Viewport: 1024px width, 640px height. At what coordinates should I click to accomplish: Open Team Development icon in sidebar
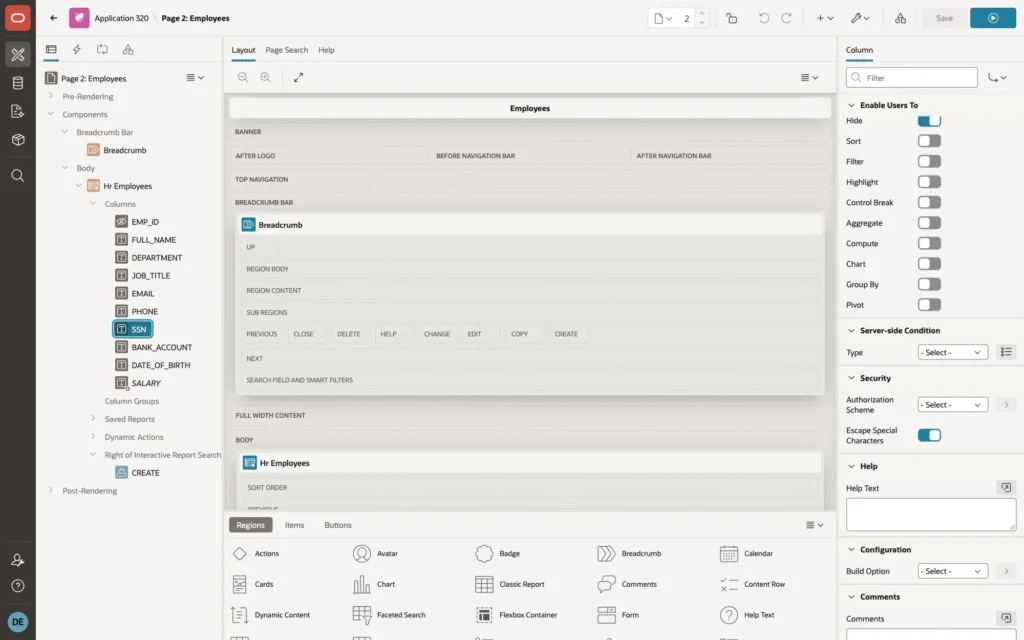(x=18, y=112)
